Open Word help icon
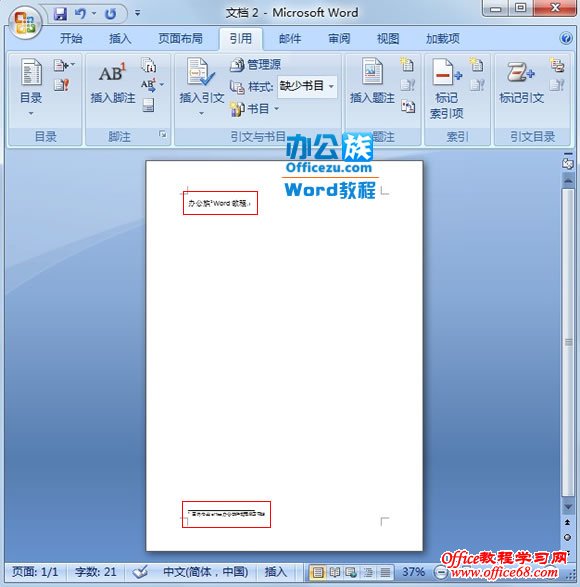 [566, 38]
